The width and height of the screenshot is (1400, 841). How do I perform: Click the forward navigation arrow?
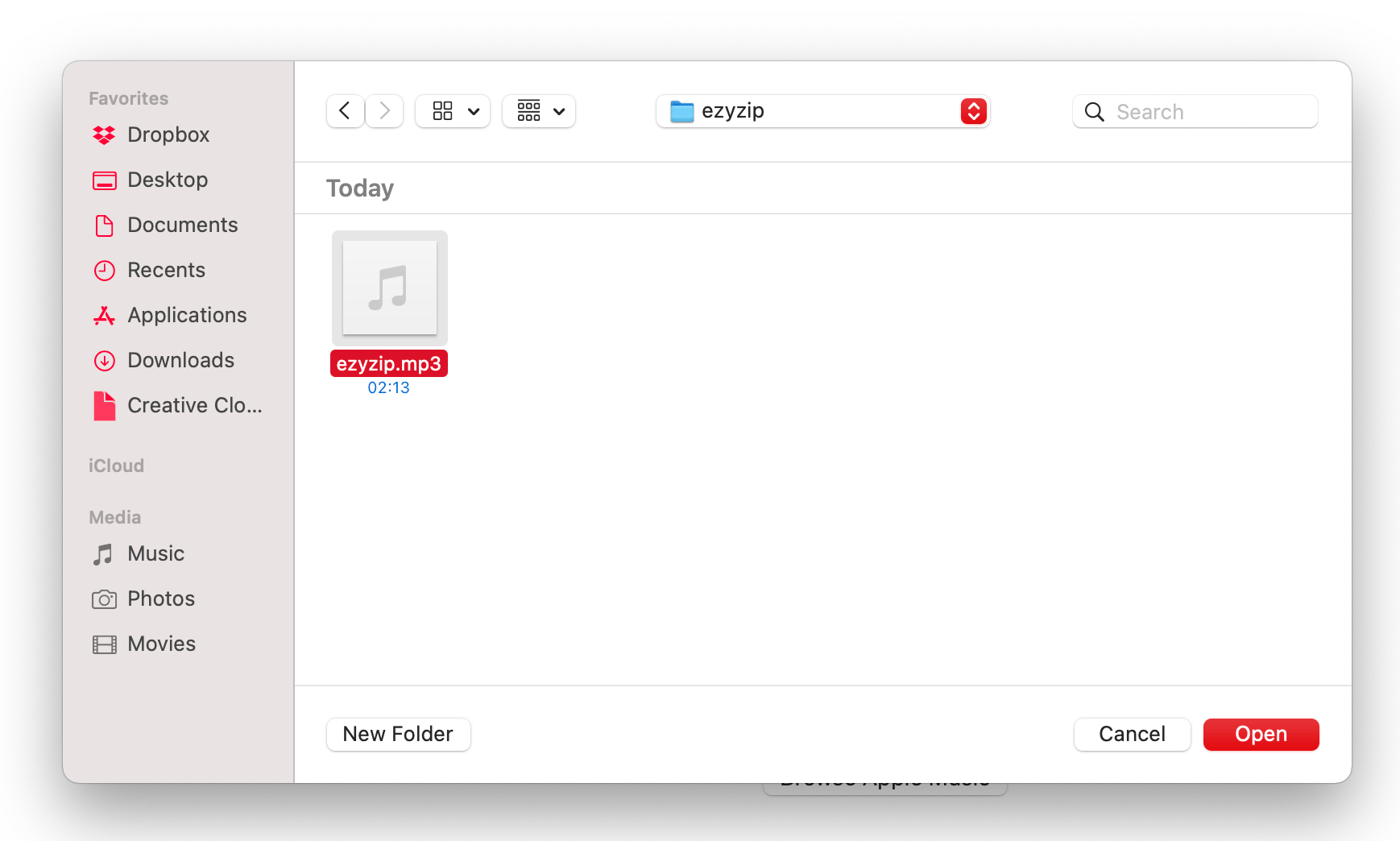[x=384, y=111]
